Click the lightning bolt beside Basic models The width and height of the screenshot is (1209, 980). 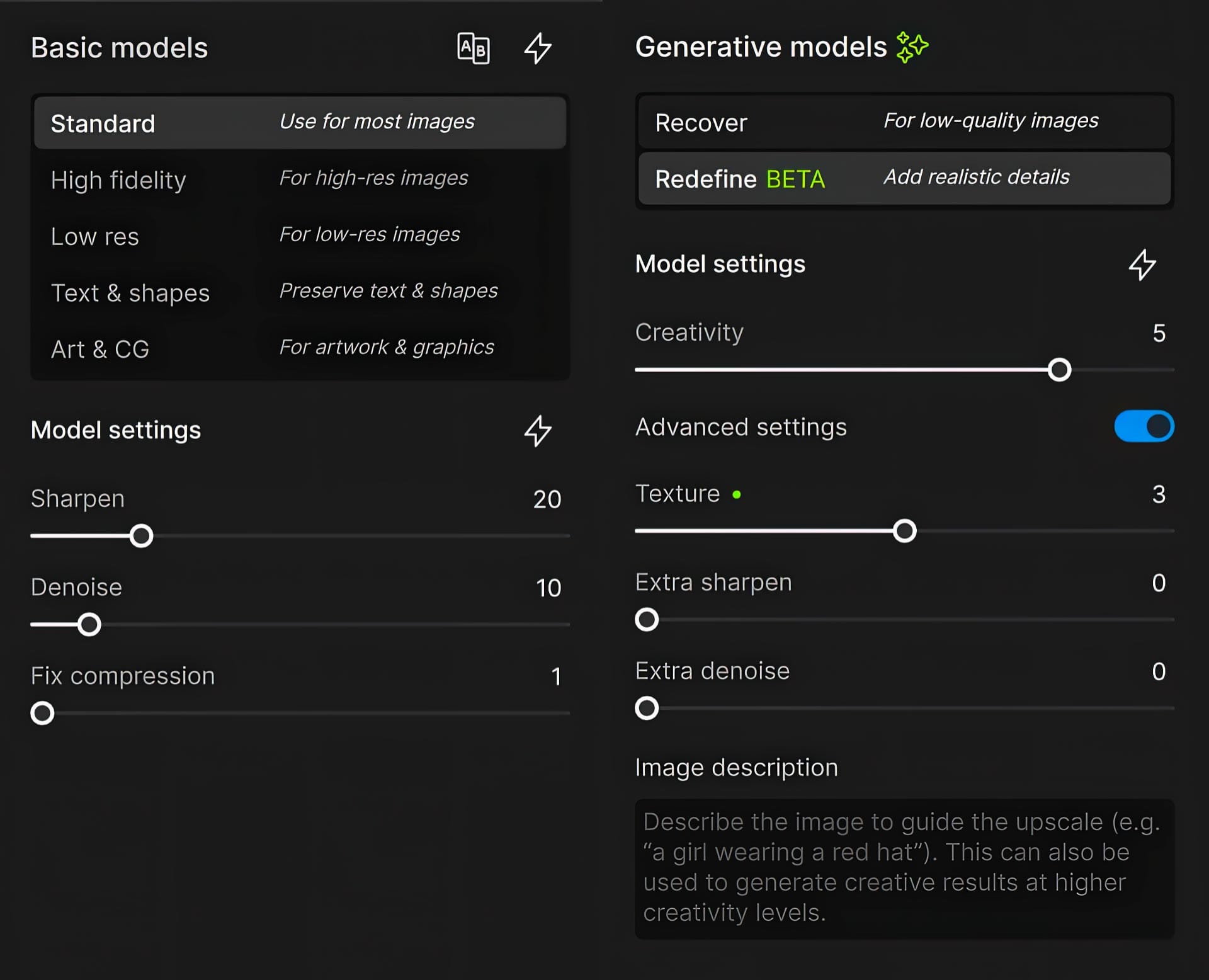coord(538,48)
